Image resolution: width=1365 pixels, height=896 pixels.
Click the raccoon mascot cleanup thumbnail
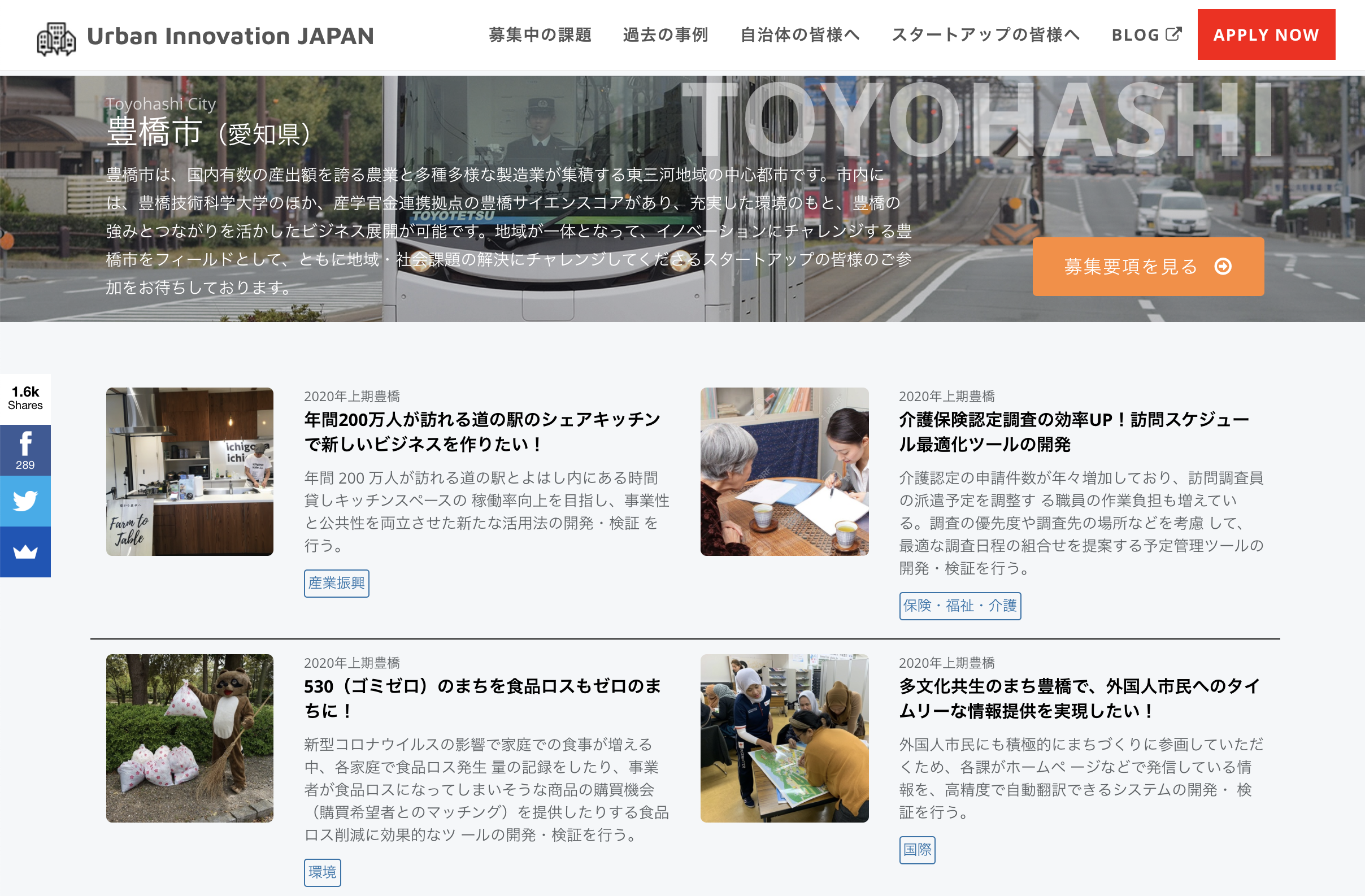tap(190, 738)
